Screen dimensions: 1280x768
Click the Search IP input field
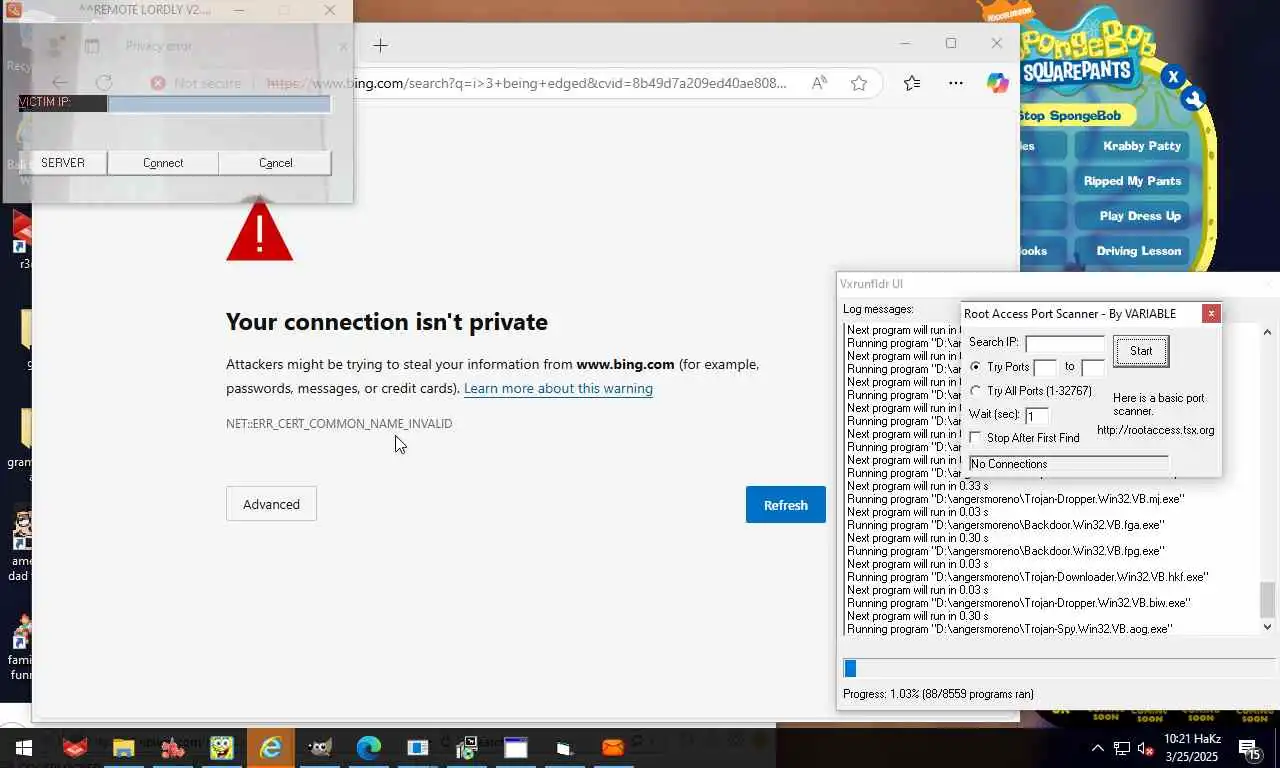(x=1065, y=344)
